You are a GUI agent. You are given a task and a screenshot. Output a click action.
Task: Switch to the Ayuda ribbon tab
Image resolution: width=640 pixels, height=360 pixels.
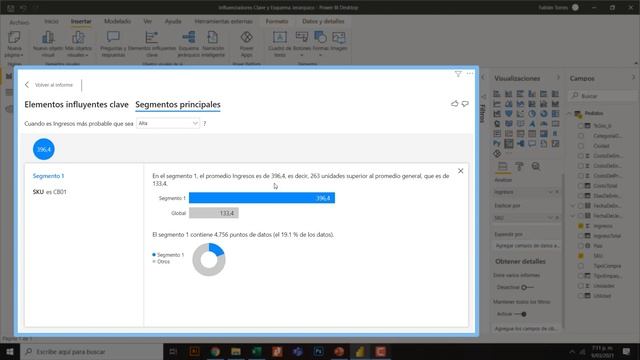(173, 21)
